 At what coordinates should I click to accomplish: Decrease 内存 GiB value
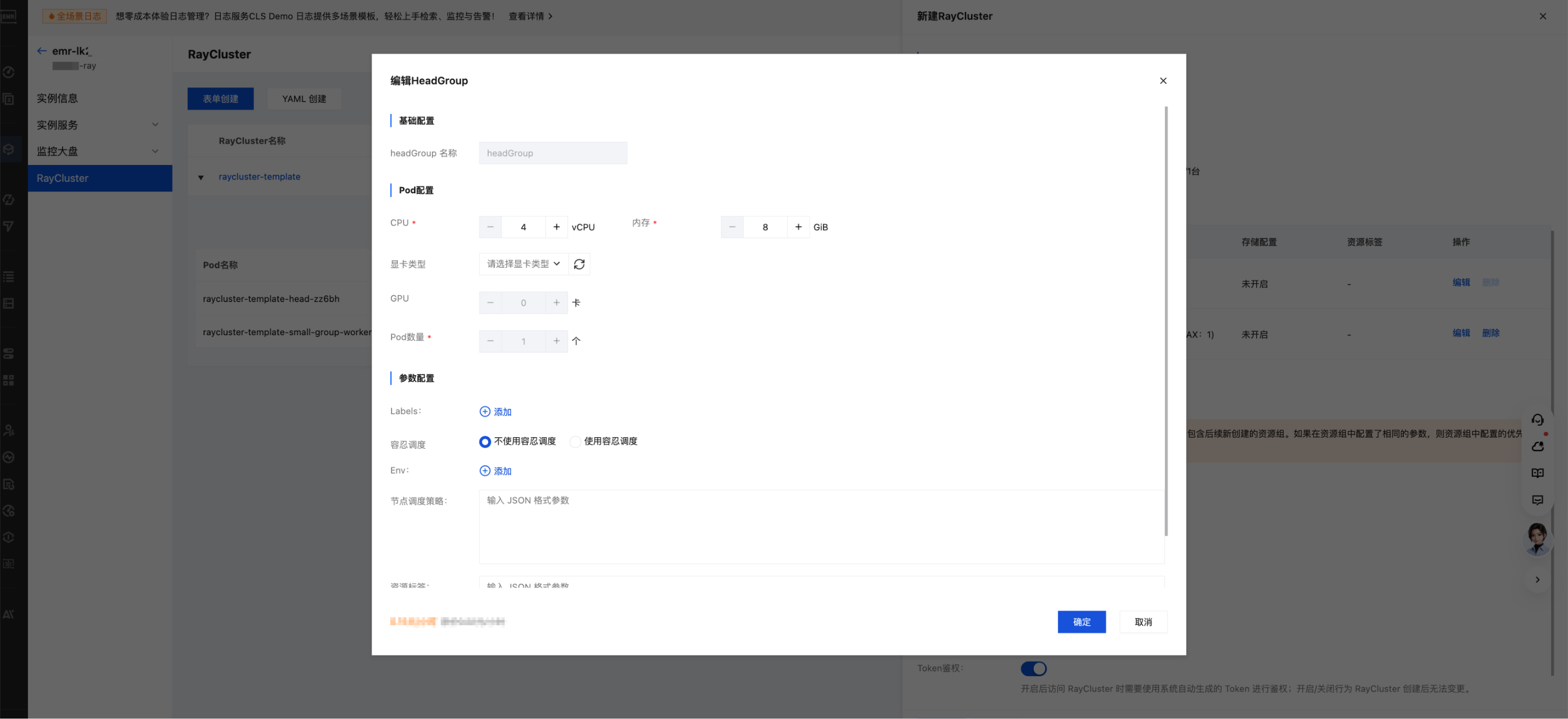click(732, 227)
